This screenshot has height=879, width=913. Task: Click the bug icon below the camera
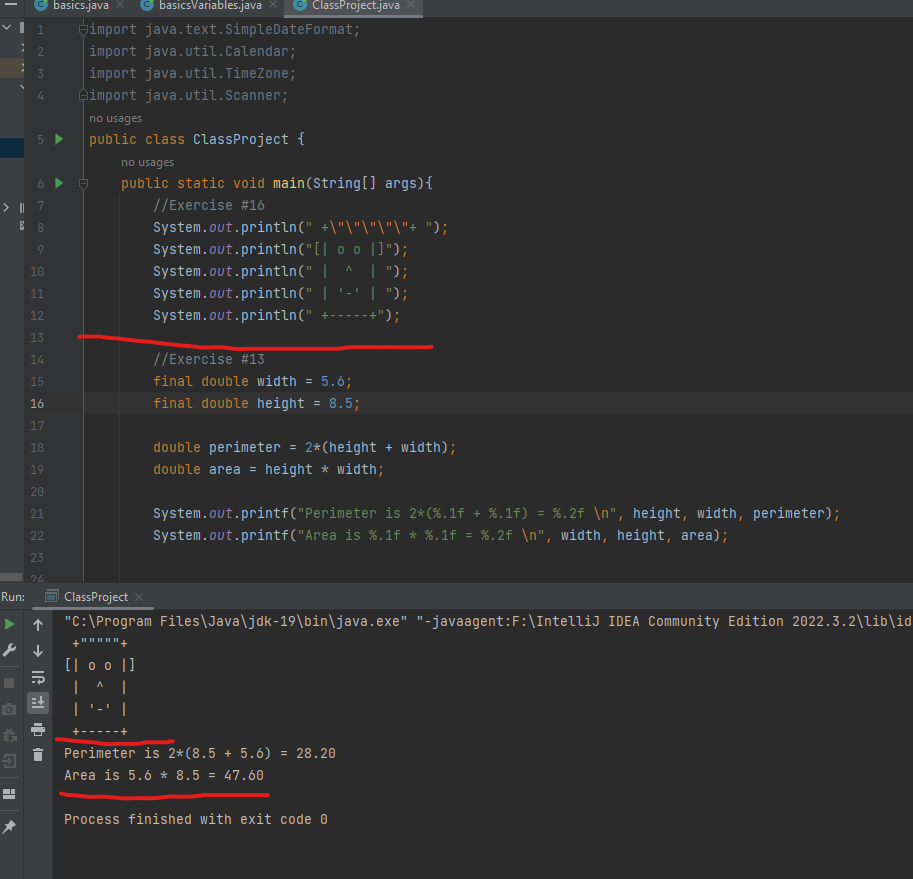coord(9,735)
